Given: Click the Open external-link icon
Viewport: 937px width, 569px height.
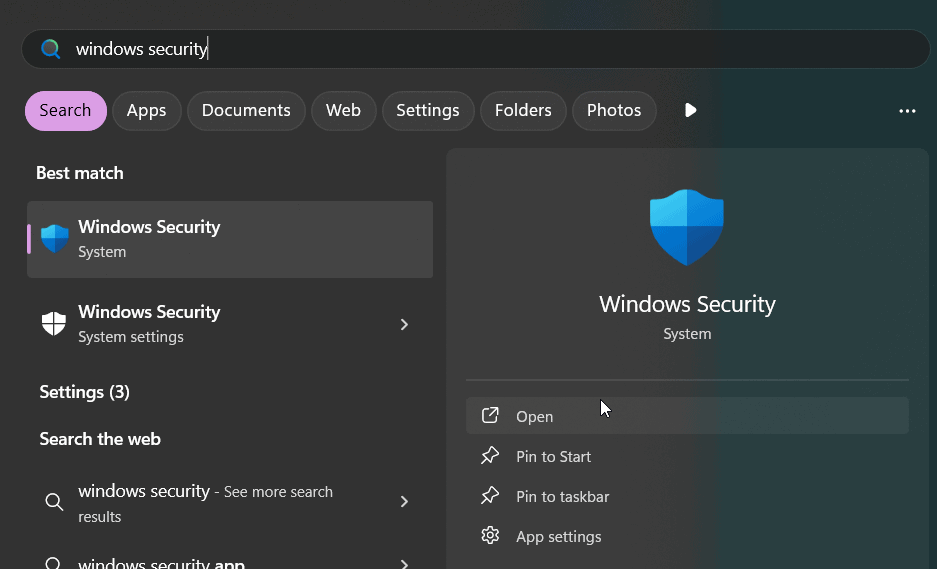Looking at the screenshot, I should (x=490, y=415).
